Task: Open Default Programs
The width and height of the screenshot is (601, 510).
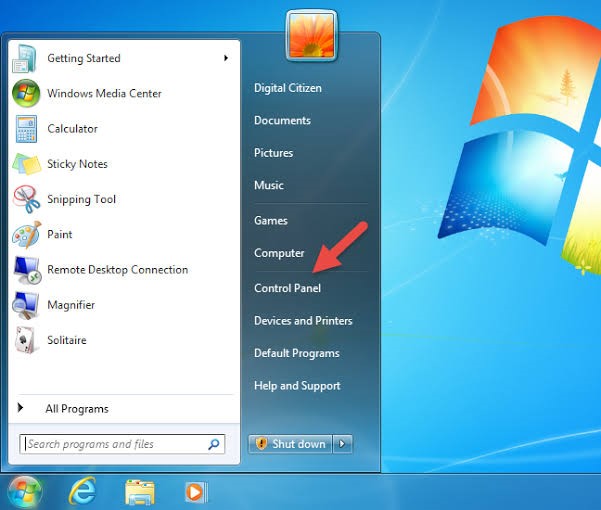Action: point(297,353)
